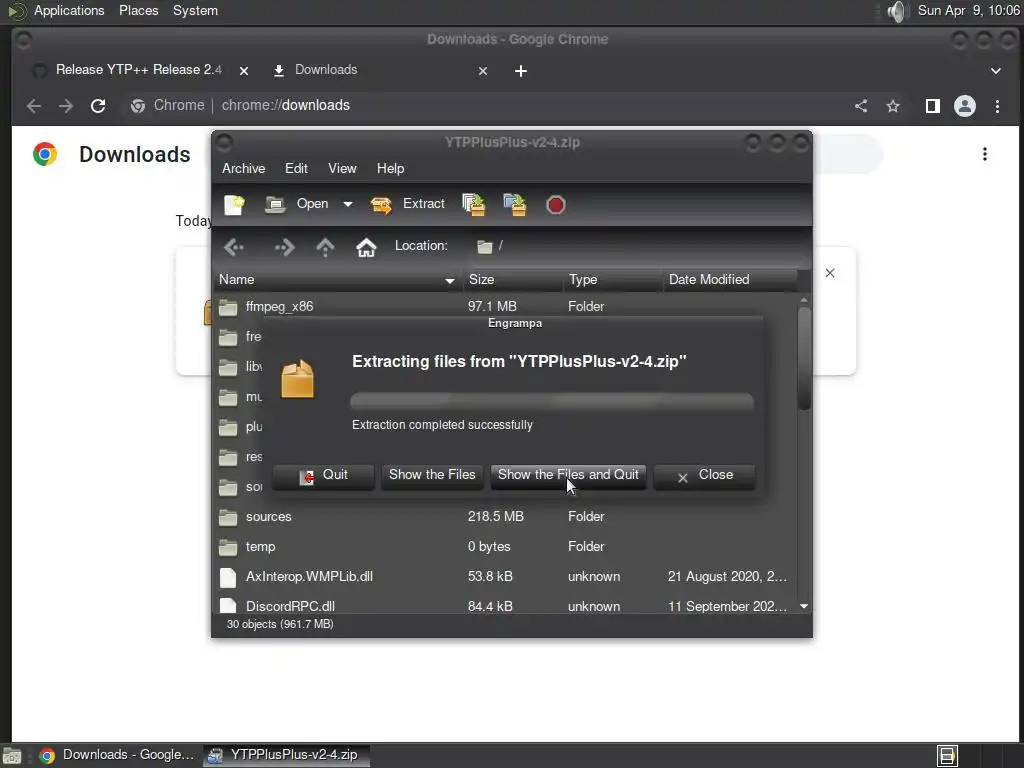The height and width of the screenshot is (768, 1024).
Task: Click Chrome back navigation arrow
Action: (34, 106)
